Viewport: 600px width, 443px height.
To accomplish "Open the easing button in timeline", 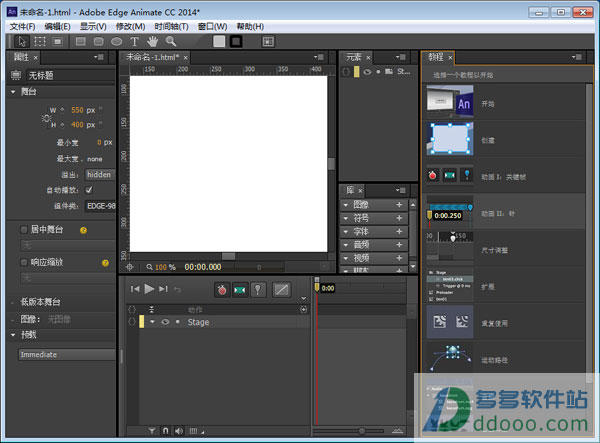I will pos(282,290).
